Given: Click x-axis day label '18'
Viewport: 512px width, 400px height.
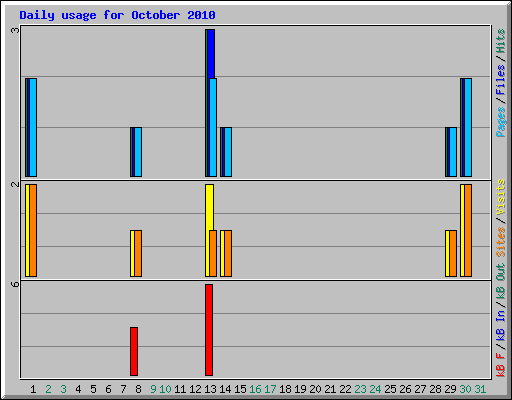Looking at the screenshot, I should 285,389.
